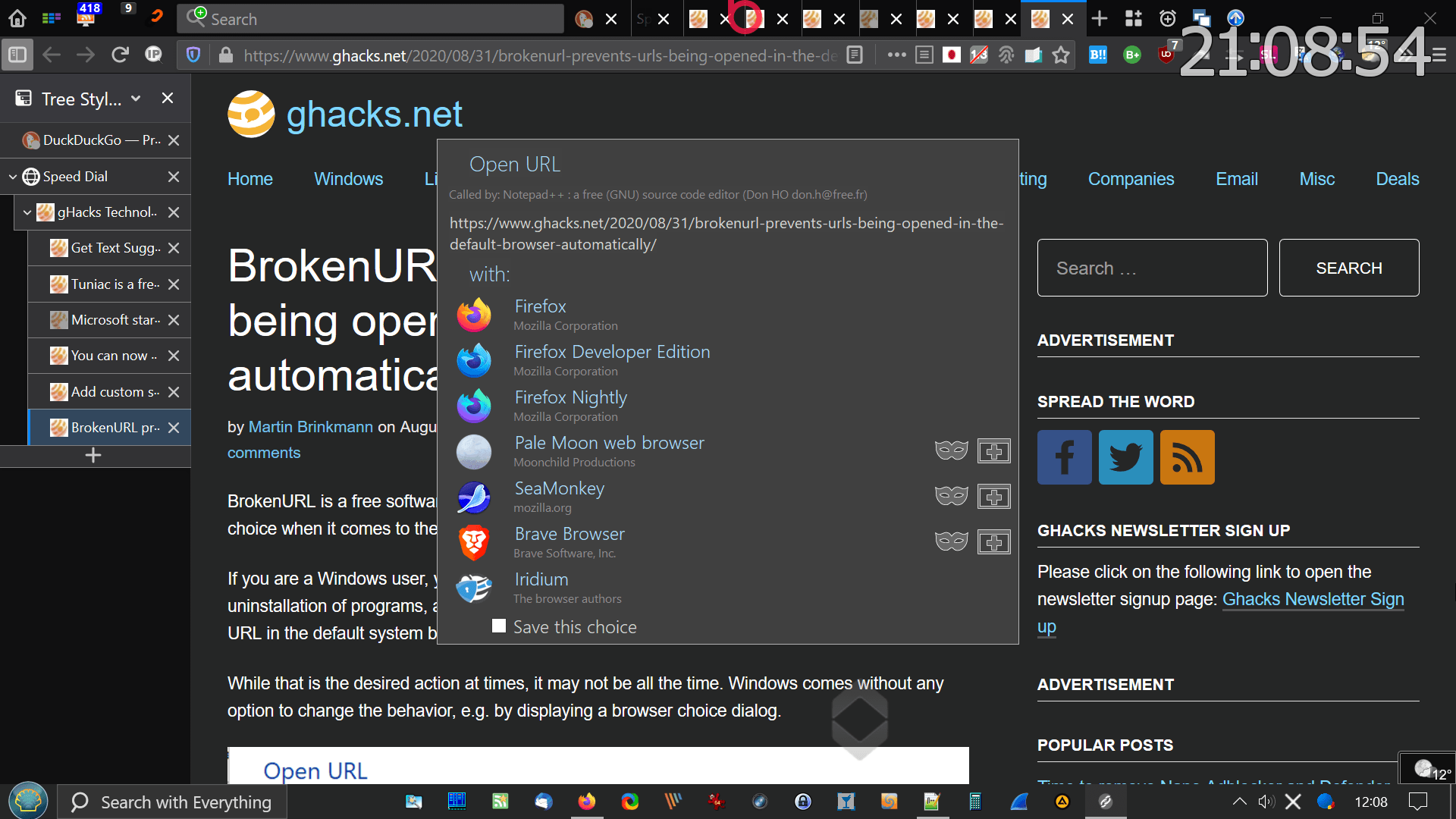Screen dimensions: 1456x819
Task: Select the Get Text Sugg tab in sidebar
Action: click(x=109, y=248)
